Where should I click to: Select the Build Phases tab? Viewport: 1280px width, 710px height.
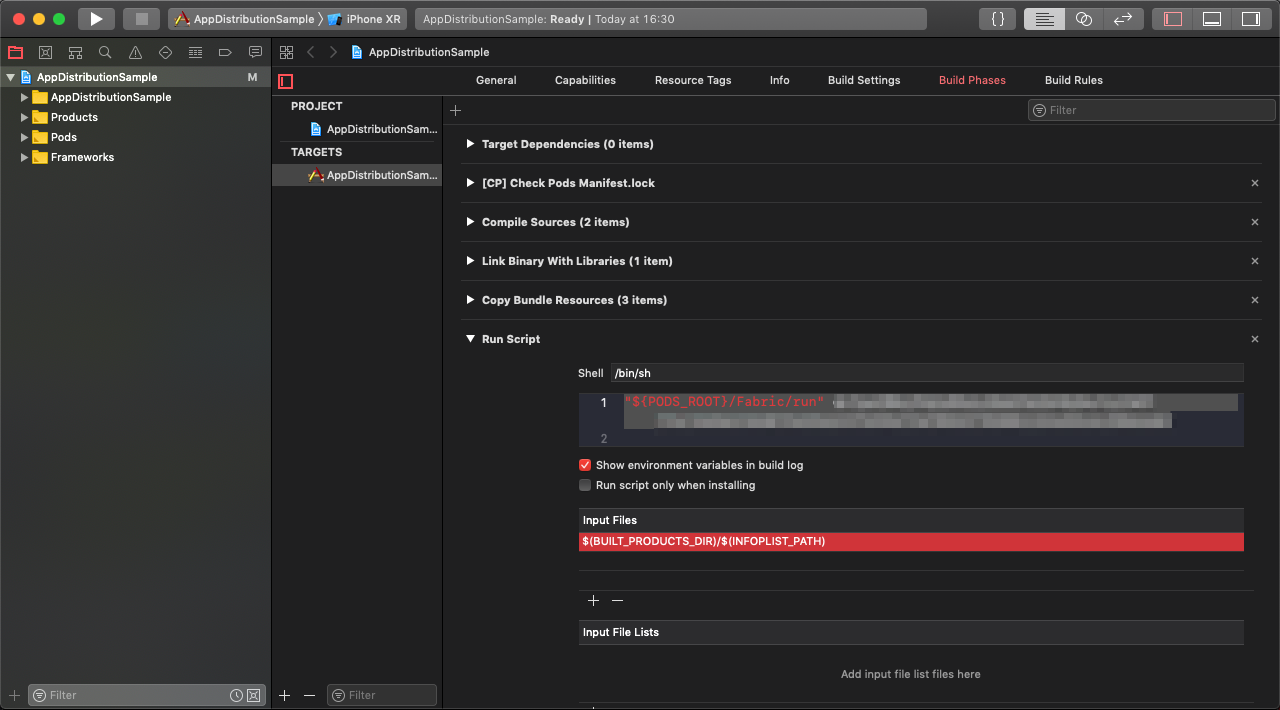(x=972, y=80)
